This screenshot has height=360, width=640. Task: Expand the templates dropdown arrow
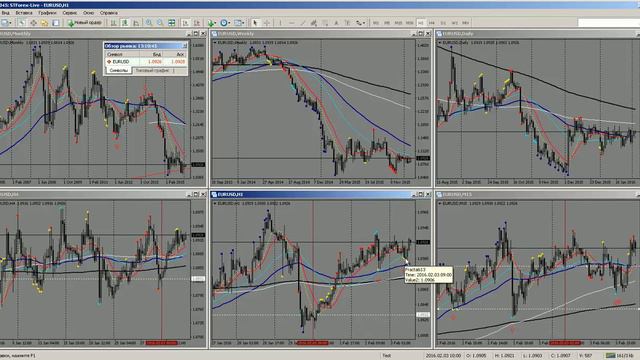[x=243, y=23]
